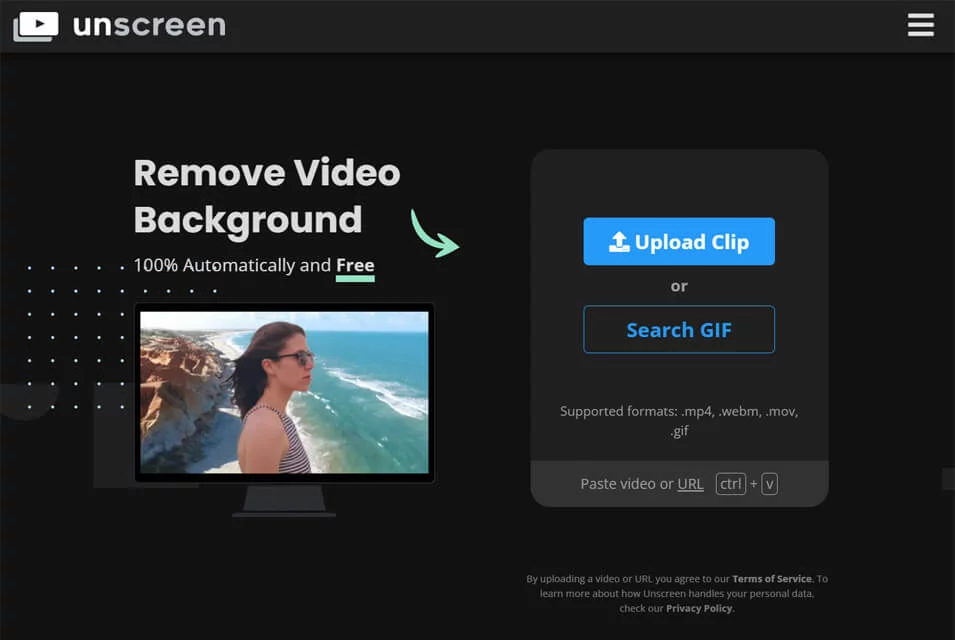This screenshot has height=640, width=955.
Task: Click the Upload Clip button
Action: pos(678,241)
